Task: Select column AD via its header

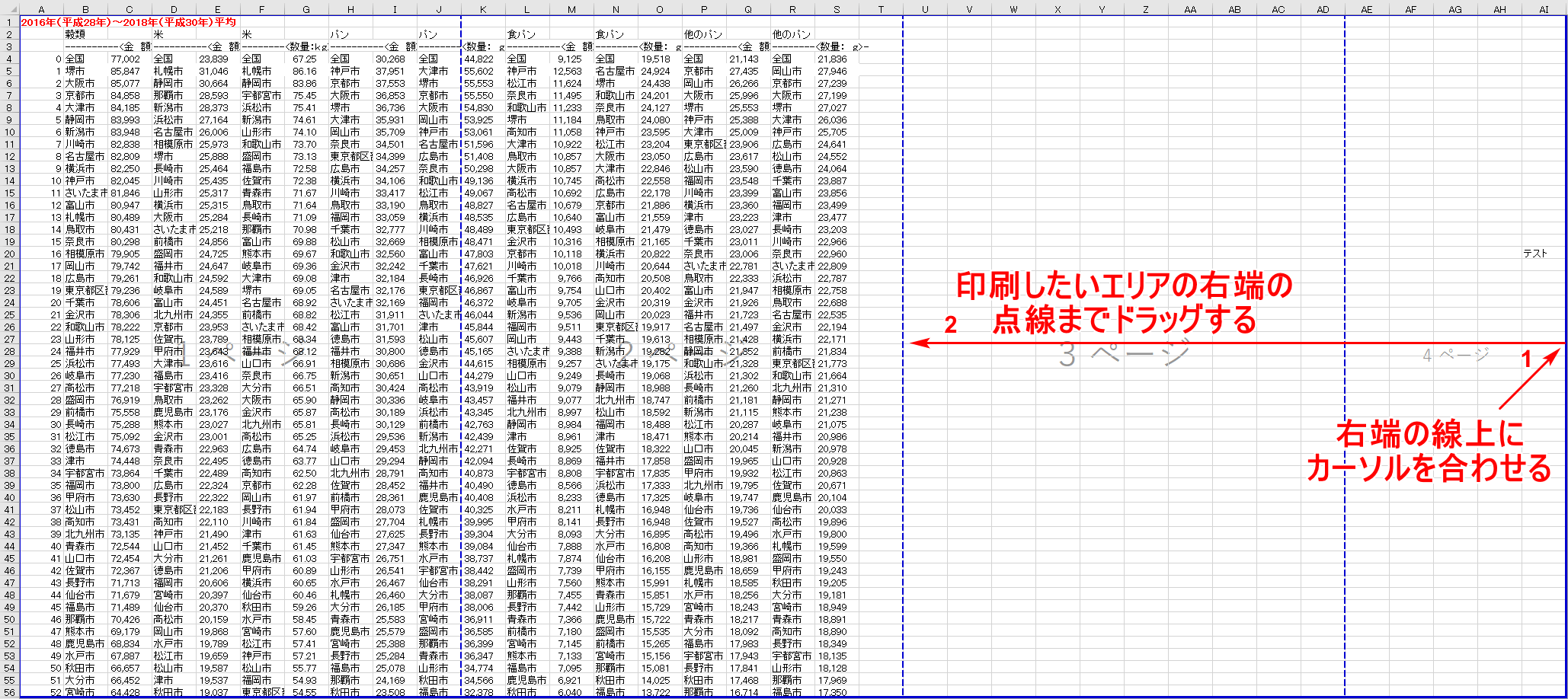Action: (1323, 10)
